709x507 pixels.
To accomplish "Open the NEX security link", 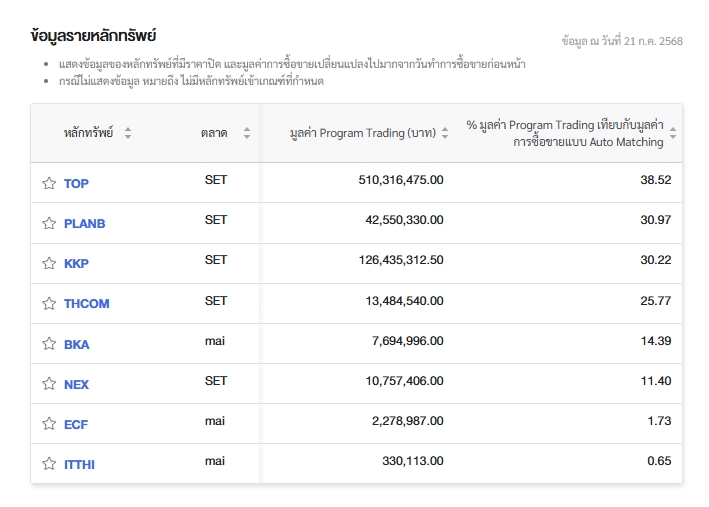I will click(76, 384).
